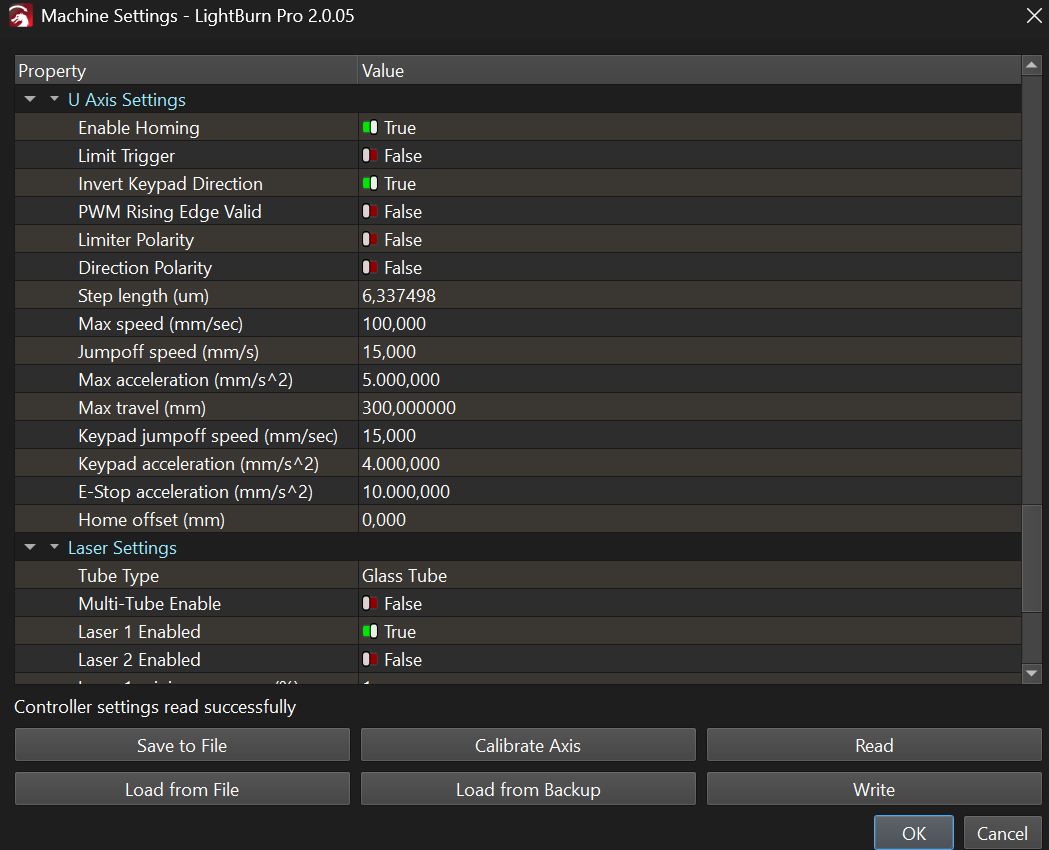Screen dimensions: 1049x850
Task: Click the LightBurn logo icon in title bar
Action: coord(20,16)
